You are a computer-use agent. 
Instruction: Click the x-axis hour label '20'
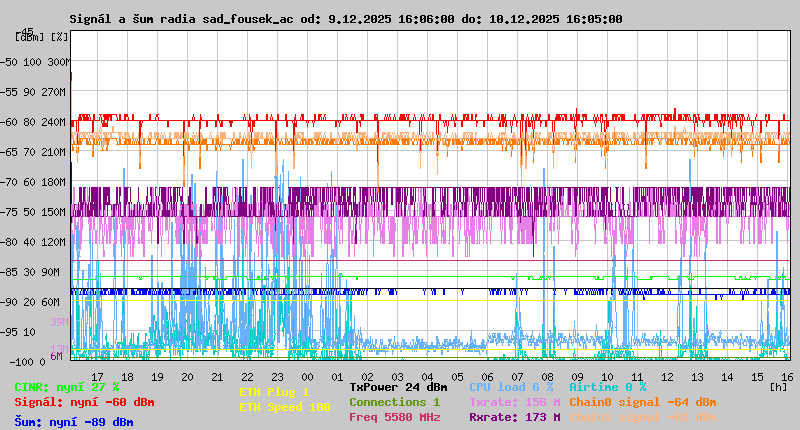coord(187,377)
